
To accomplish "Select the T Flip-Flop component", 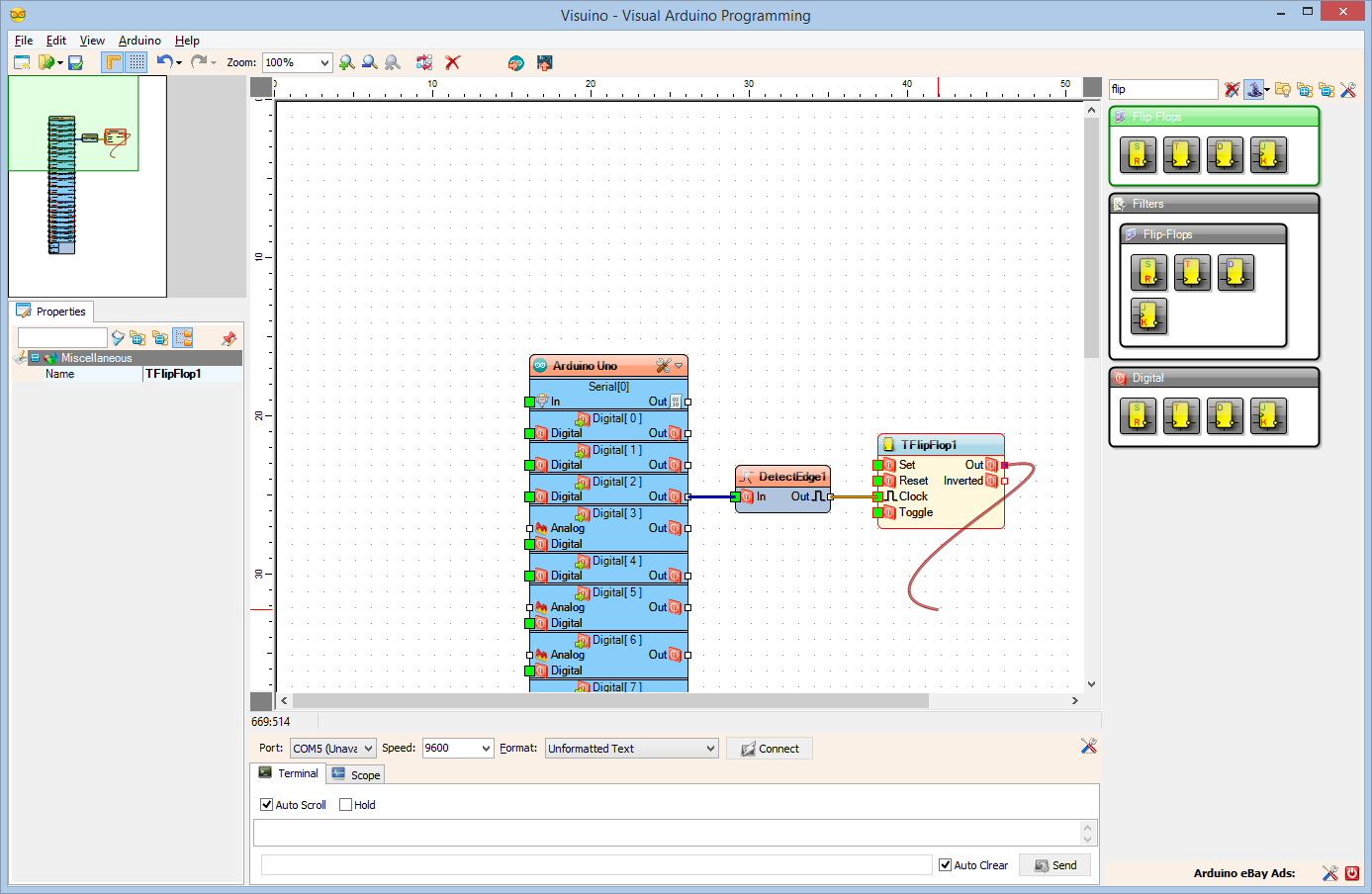I will 1181,155.
